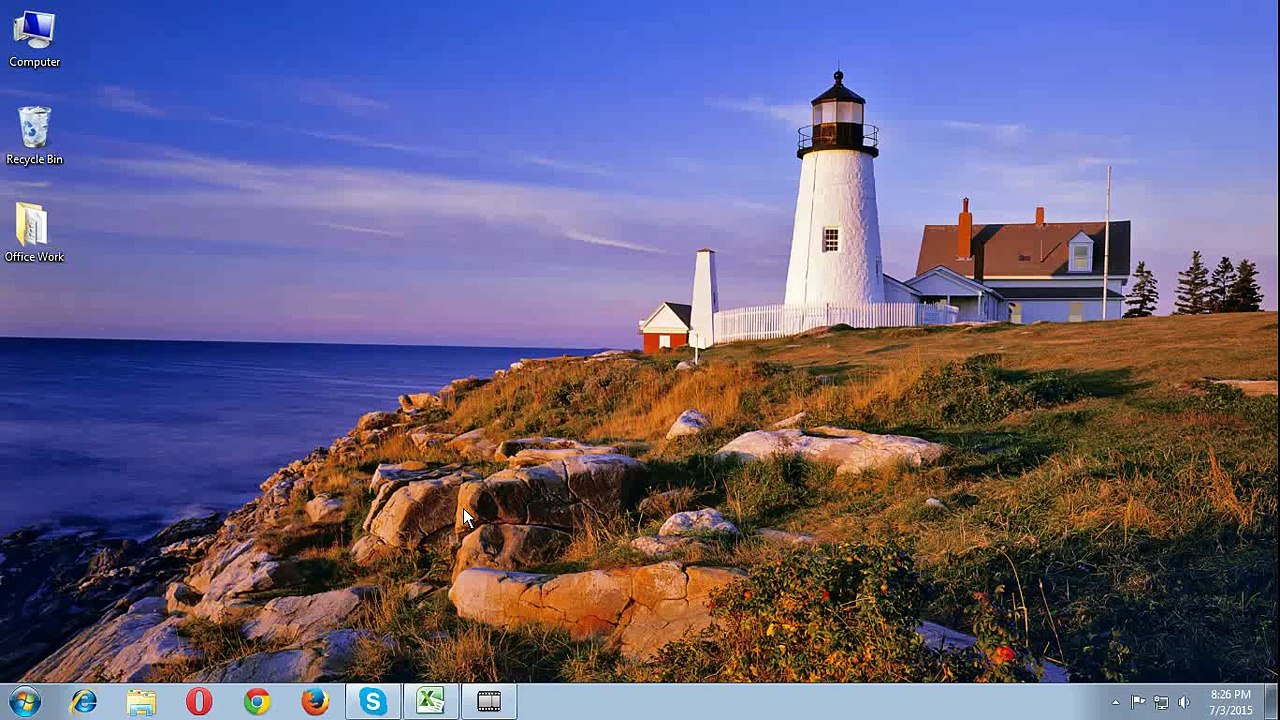
Task: Switch to Skype in taskbar
Action: (x=373, y=702)
